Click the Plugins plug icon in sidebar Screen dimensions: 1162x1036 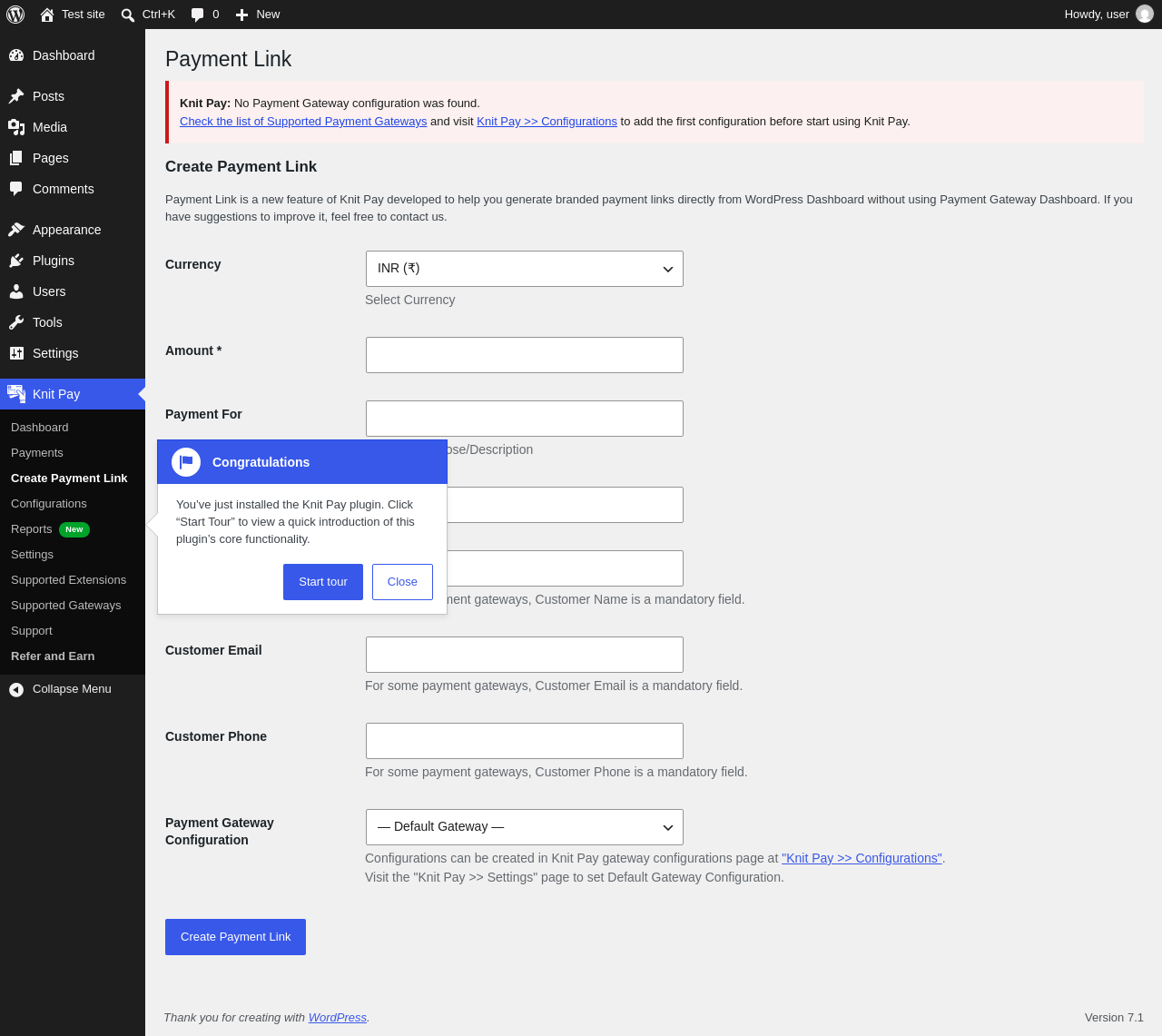coord(16,261)
